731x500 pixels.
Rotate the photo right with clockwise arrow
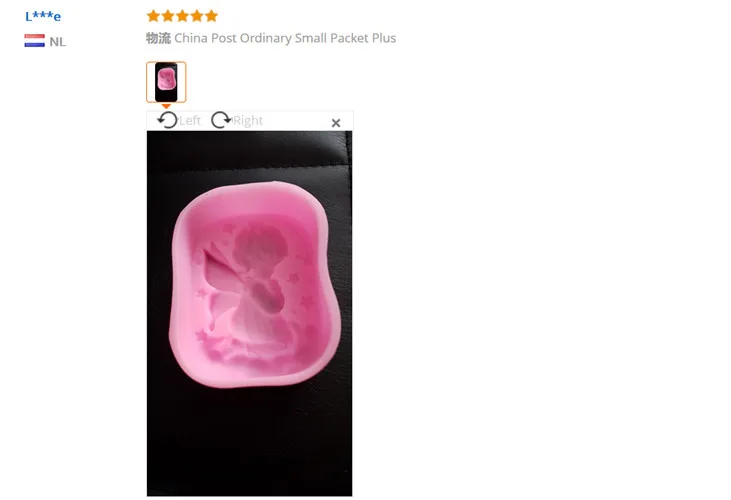point(221,120)
